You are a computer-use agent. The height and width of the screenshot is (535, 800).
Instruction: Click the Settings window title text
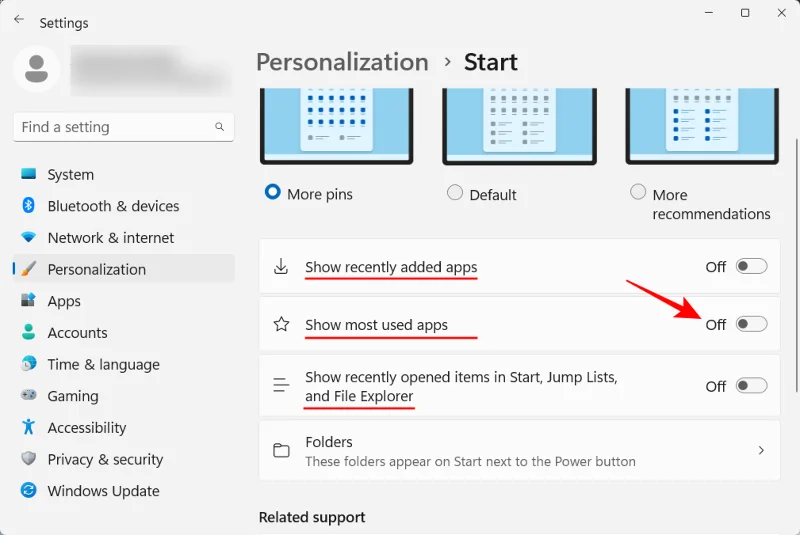point(64,23)
